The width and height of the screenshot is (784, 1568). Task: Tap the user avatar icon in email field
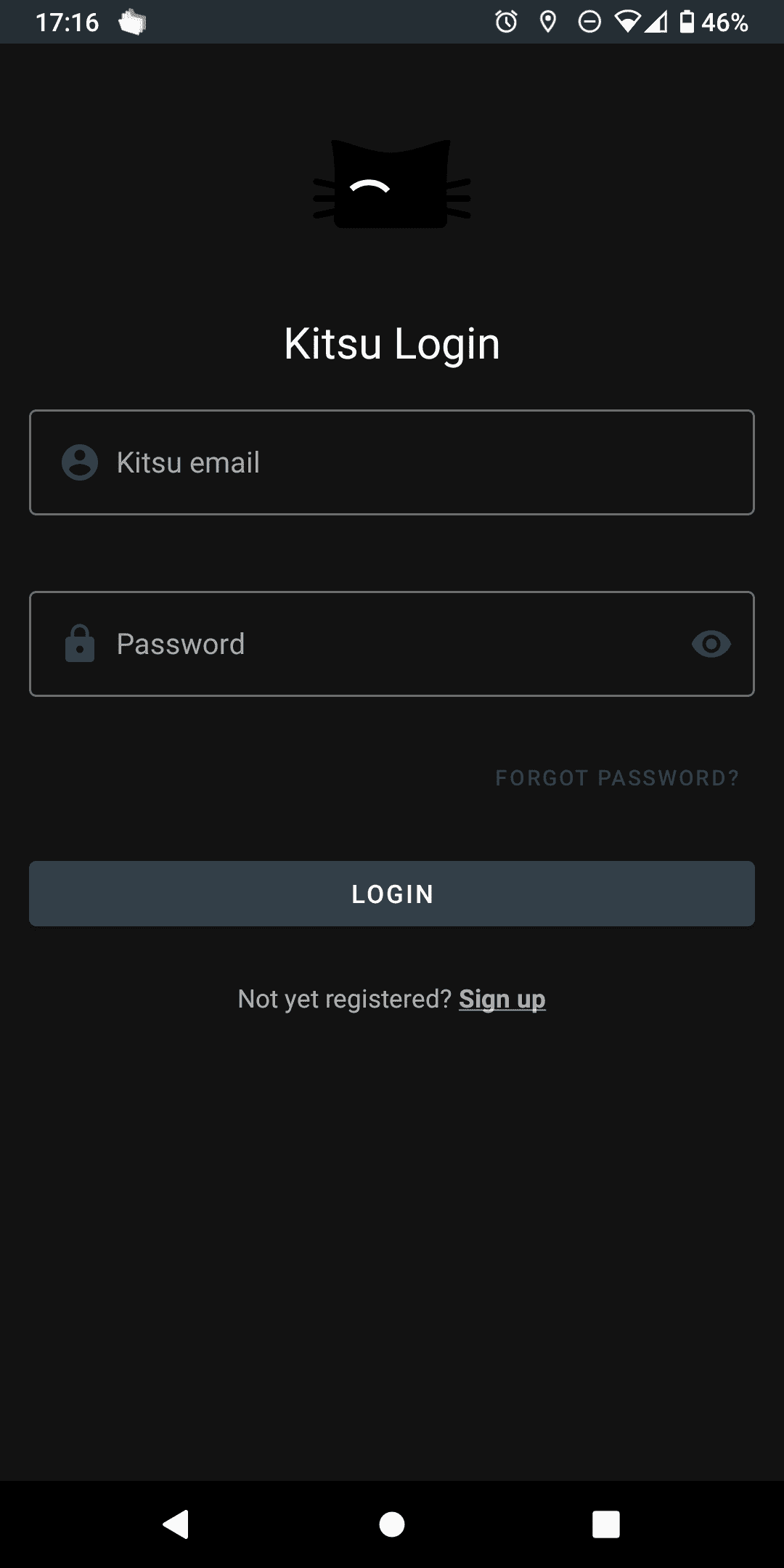click(80, 462)
